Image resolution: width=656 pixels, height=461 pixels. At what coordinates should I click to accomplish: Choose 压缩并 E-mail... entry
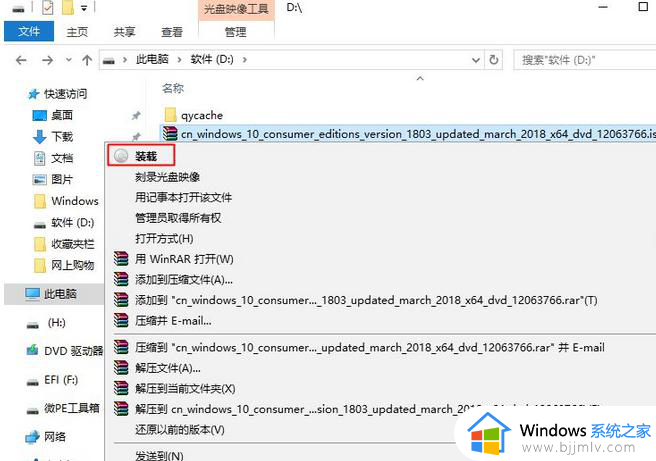pos(173,321)
